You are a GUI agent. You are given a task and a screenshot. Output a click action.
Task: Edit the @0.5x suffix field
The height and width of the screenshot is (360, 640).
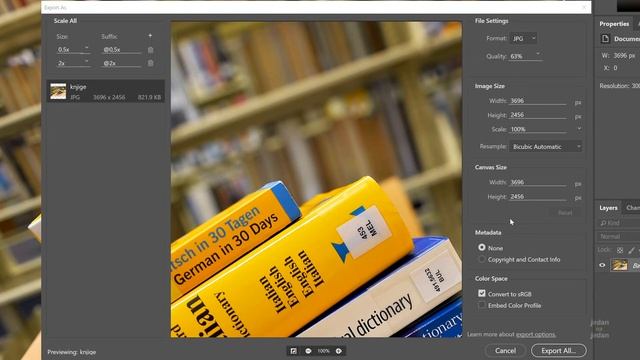121,49
